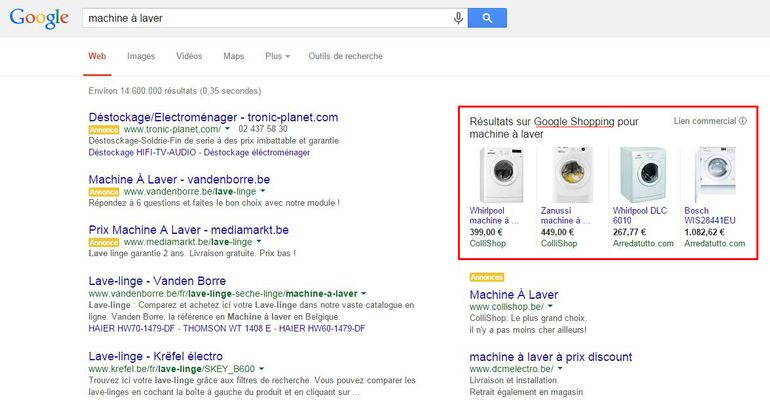This screenshot has width=770, height=407.
Task: Open the Déstockage électroménager sitelink
Action: (257, 152)
